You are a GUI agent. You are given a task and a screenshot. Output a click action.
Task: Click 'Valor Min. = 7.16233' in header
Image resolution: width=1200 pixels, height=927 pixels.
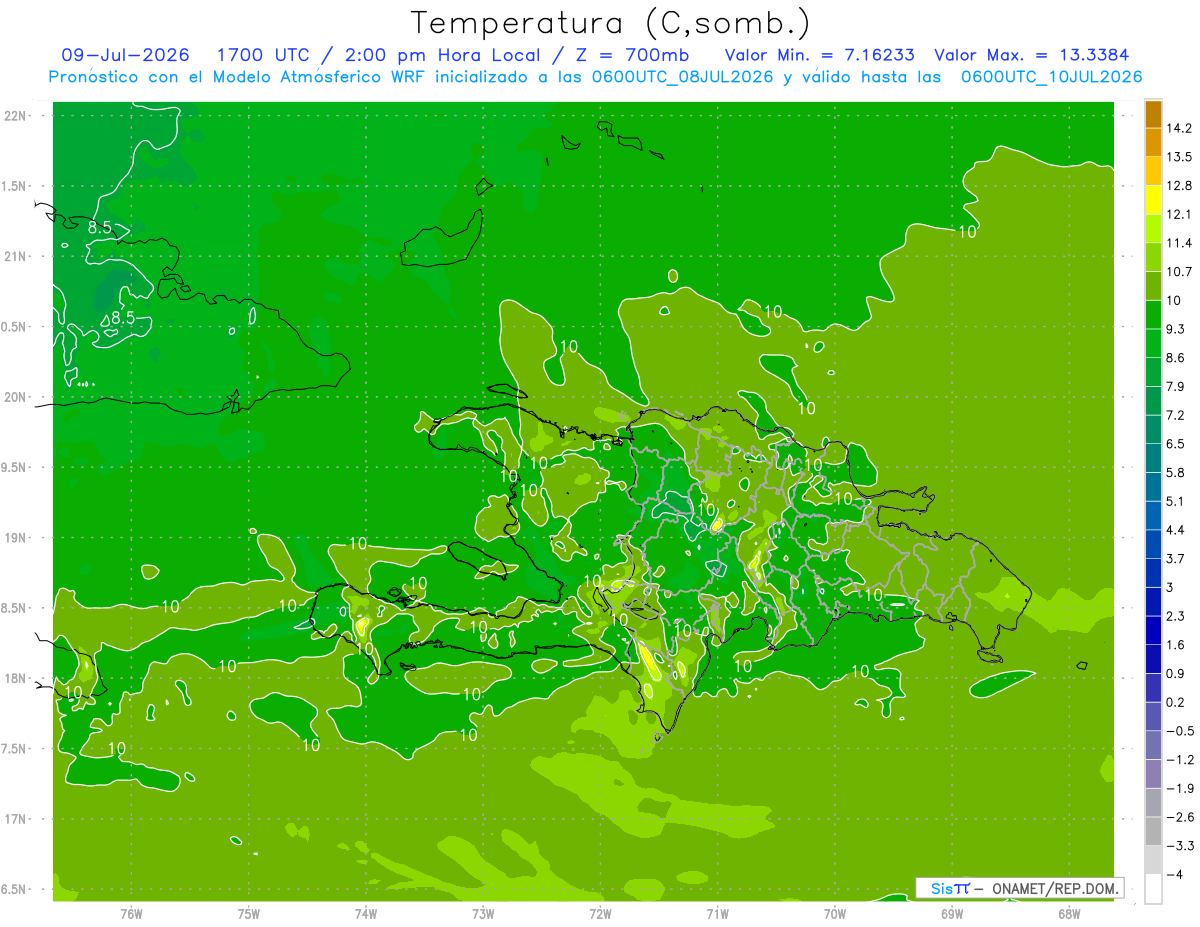(x=819, y=55)
